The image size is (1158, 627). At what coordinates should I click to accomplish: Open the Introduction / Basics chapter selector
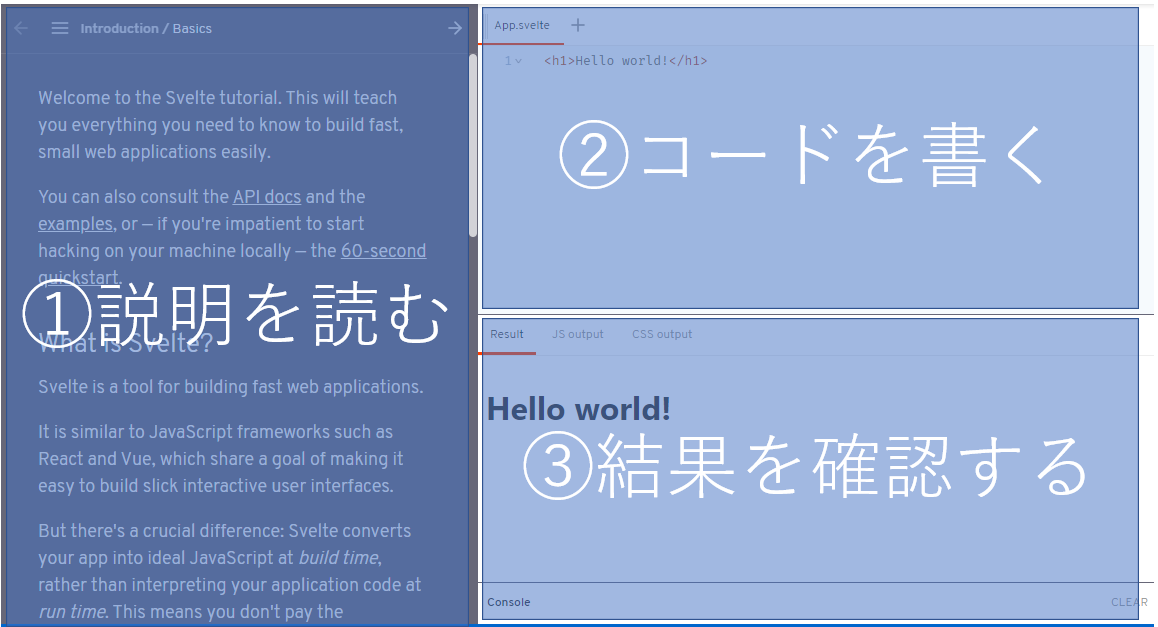pyautogui.click(x=146, y=28)
